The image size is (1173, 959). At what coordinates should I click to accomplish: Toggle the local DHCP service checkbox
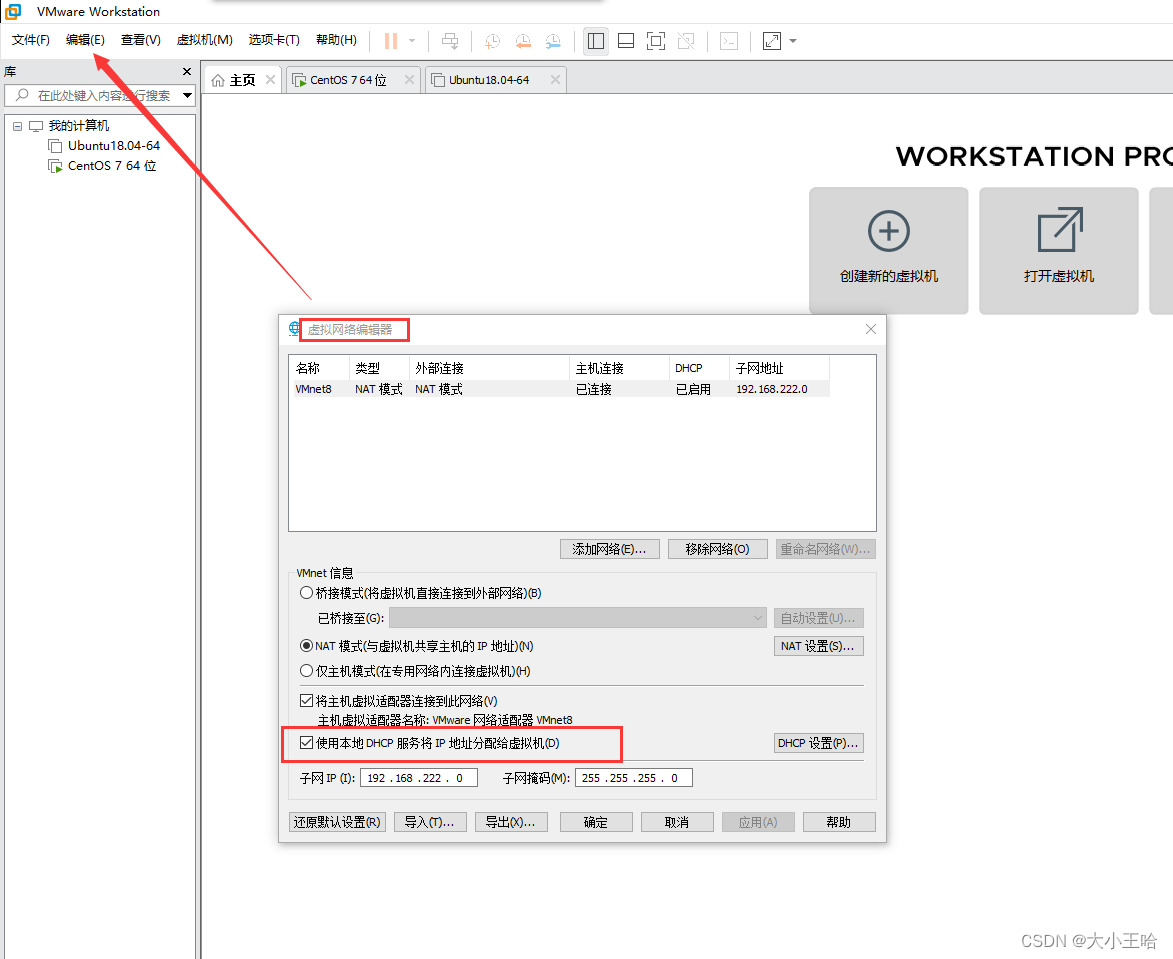(x=306, y=743)
